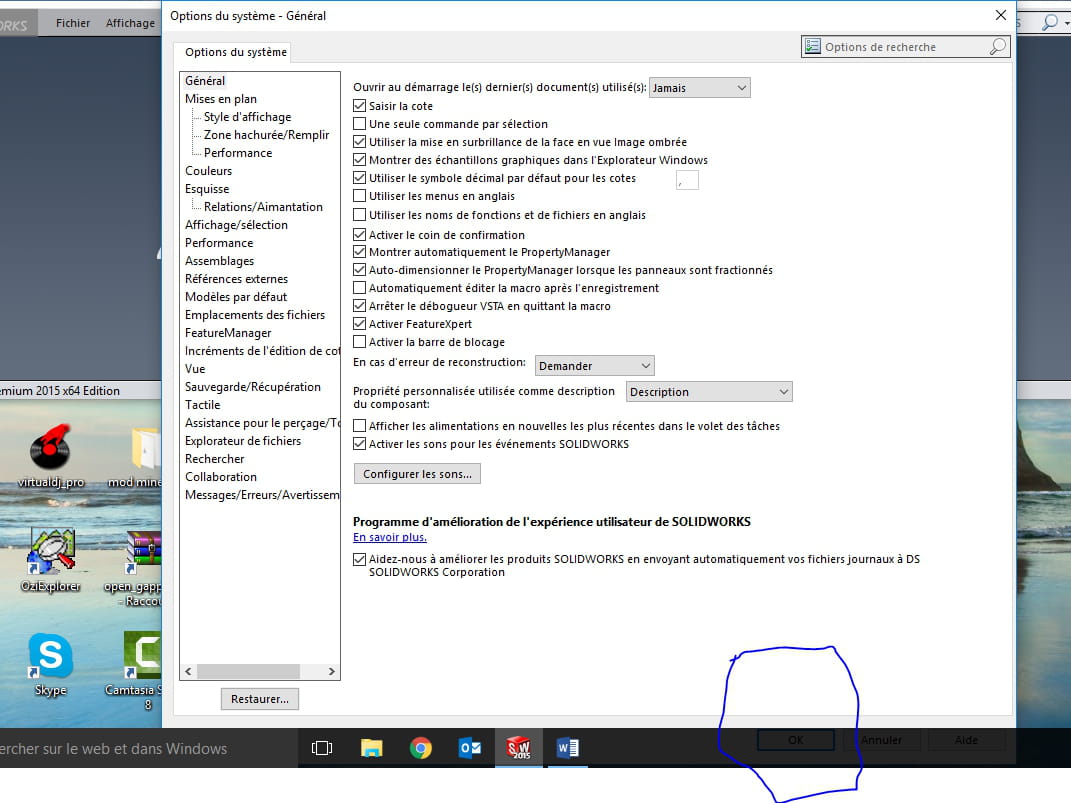Open Task View on the taskbar
Image resolution: width=1071 pixels, height=803 pixels.
(322, 748)
